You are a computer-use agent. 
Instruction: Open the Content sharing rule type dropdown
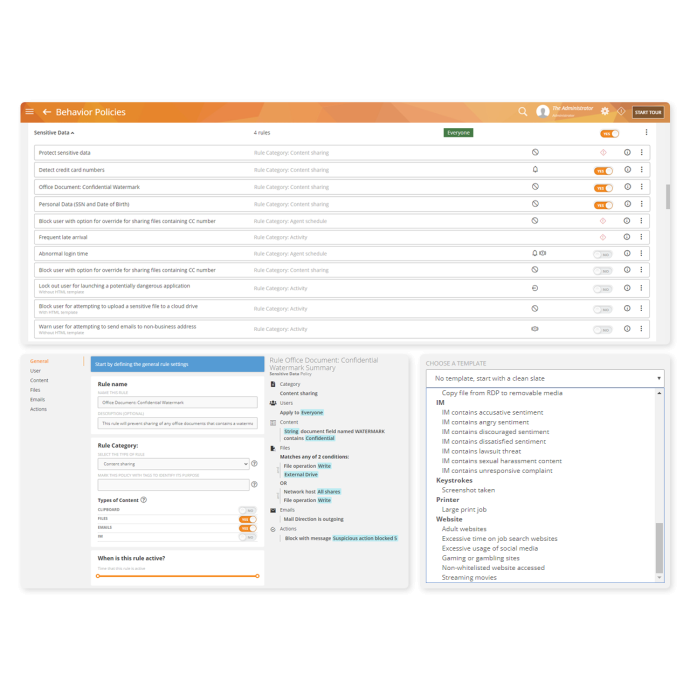[x=172, y=464]
